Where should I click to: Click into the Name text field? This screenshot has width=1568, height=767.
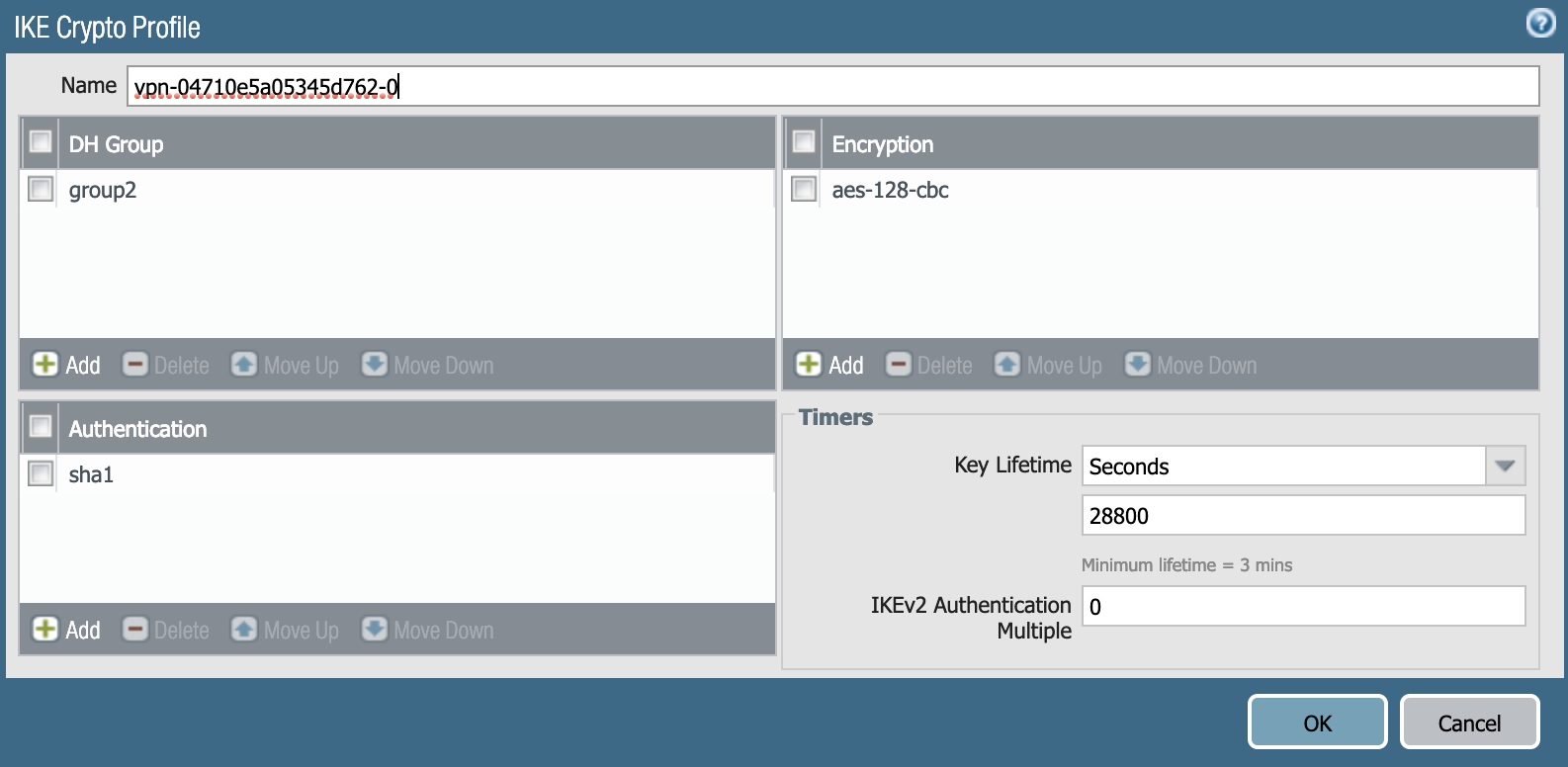pyautogui.click(x=832, y=86)
